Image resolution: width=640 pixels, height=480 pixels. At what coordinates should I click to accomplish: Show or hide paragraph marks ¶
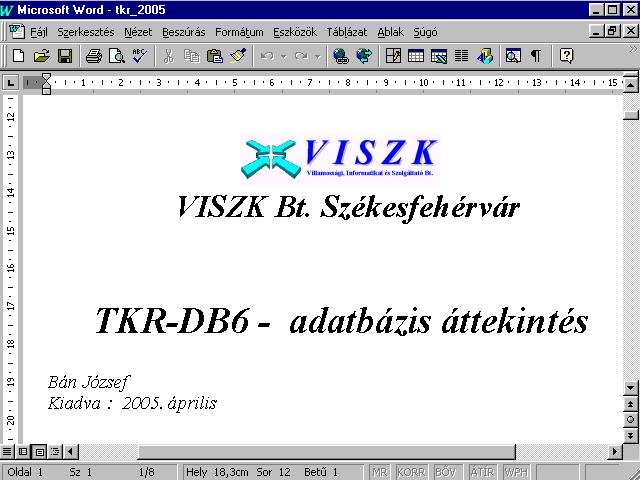(536, 56)
